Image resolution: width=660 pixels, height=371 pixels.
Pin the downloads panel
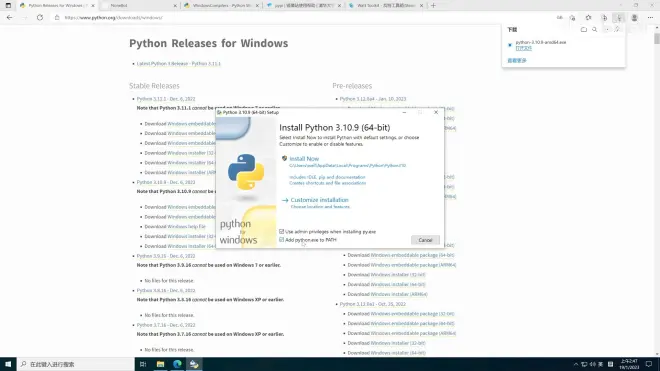click(617, 29)
